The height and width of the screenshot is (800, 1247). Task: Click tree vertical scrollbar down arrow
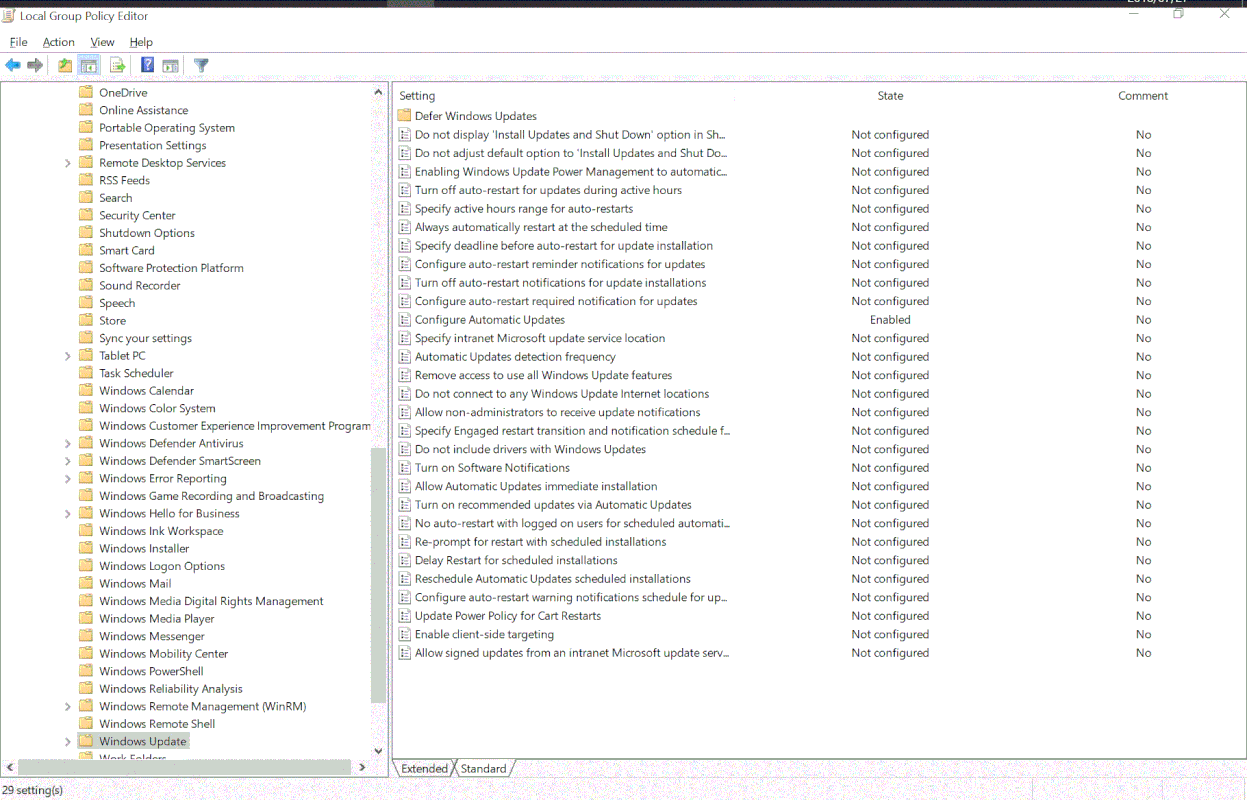[378, 751]
